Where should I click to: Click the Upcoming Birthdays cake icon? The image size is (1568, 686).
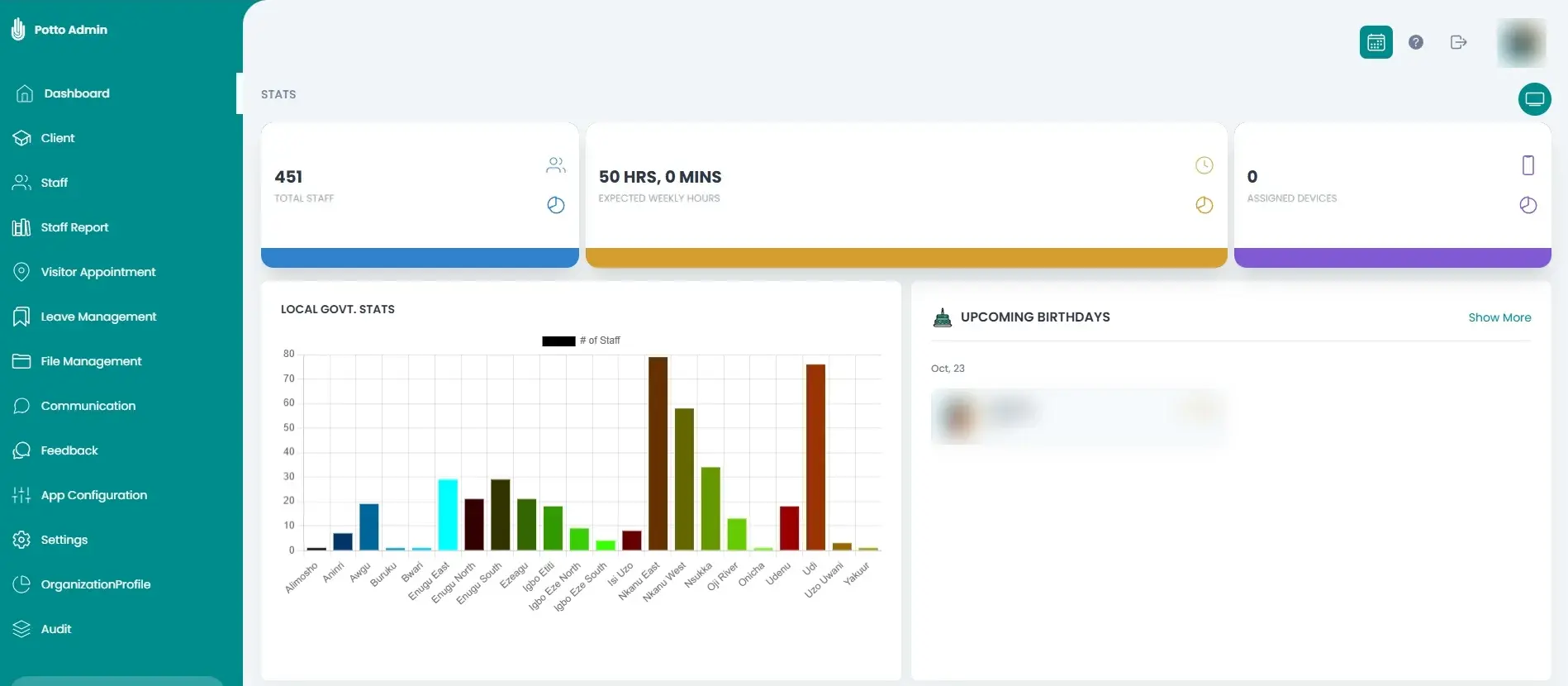942,317
